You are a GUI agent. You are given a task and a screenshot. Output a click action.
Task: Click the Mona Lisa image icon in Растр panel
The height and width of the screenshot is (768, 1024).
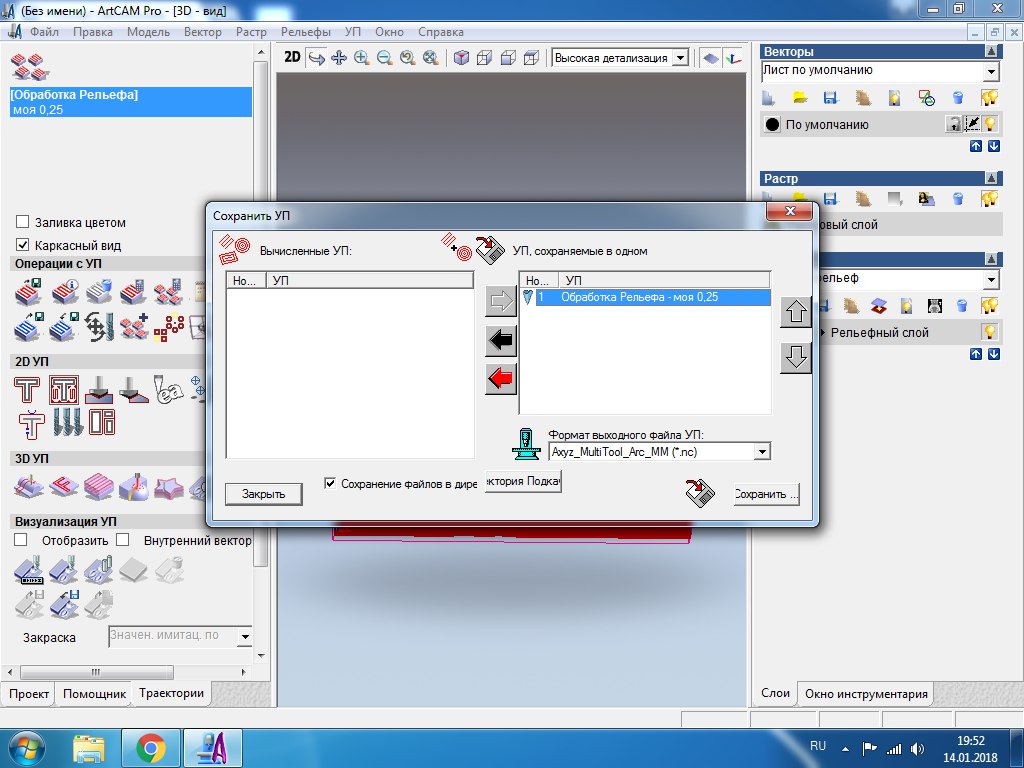(926, 199)
